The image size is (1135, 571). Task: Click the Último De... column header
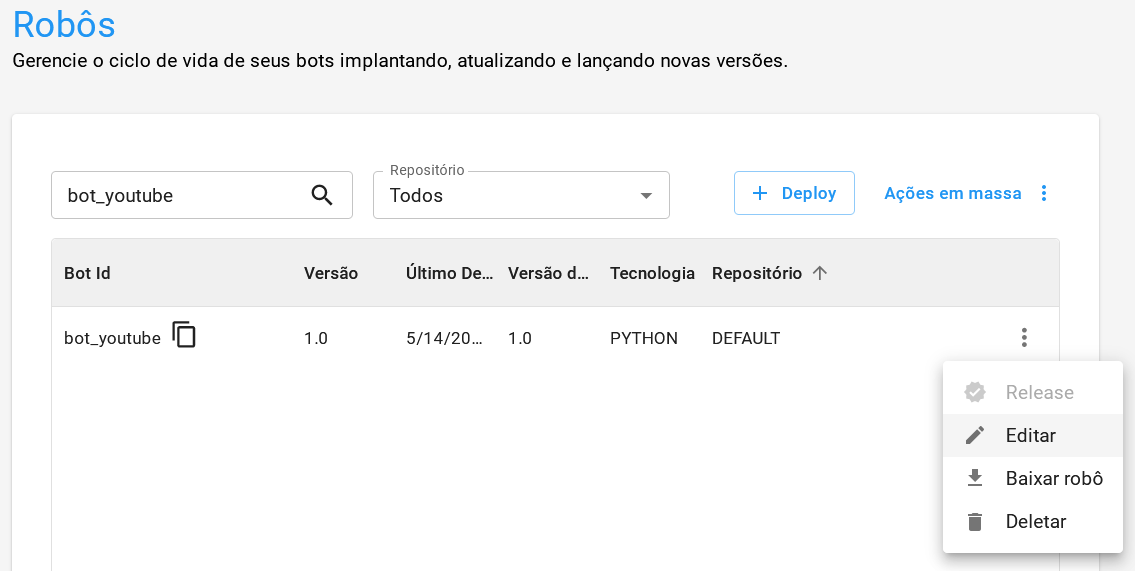(x=449, y=273)
